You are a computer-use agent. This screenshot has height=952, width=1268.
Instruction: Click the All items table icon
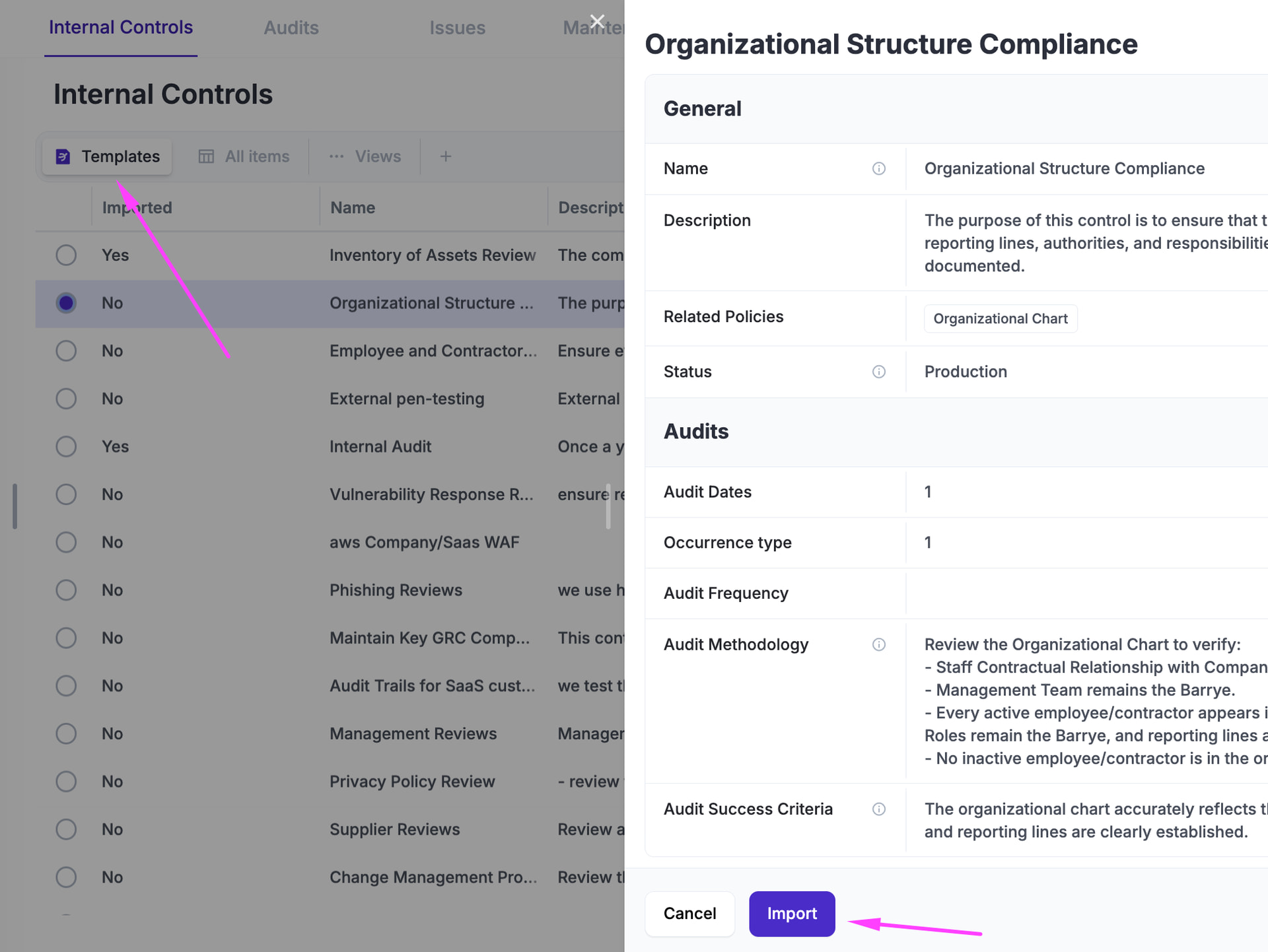pos(206,156)
